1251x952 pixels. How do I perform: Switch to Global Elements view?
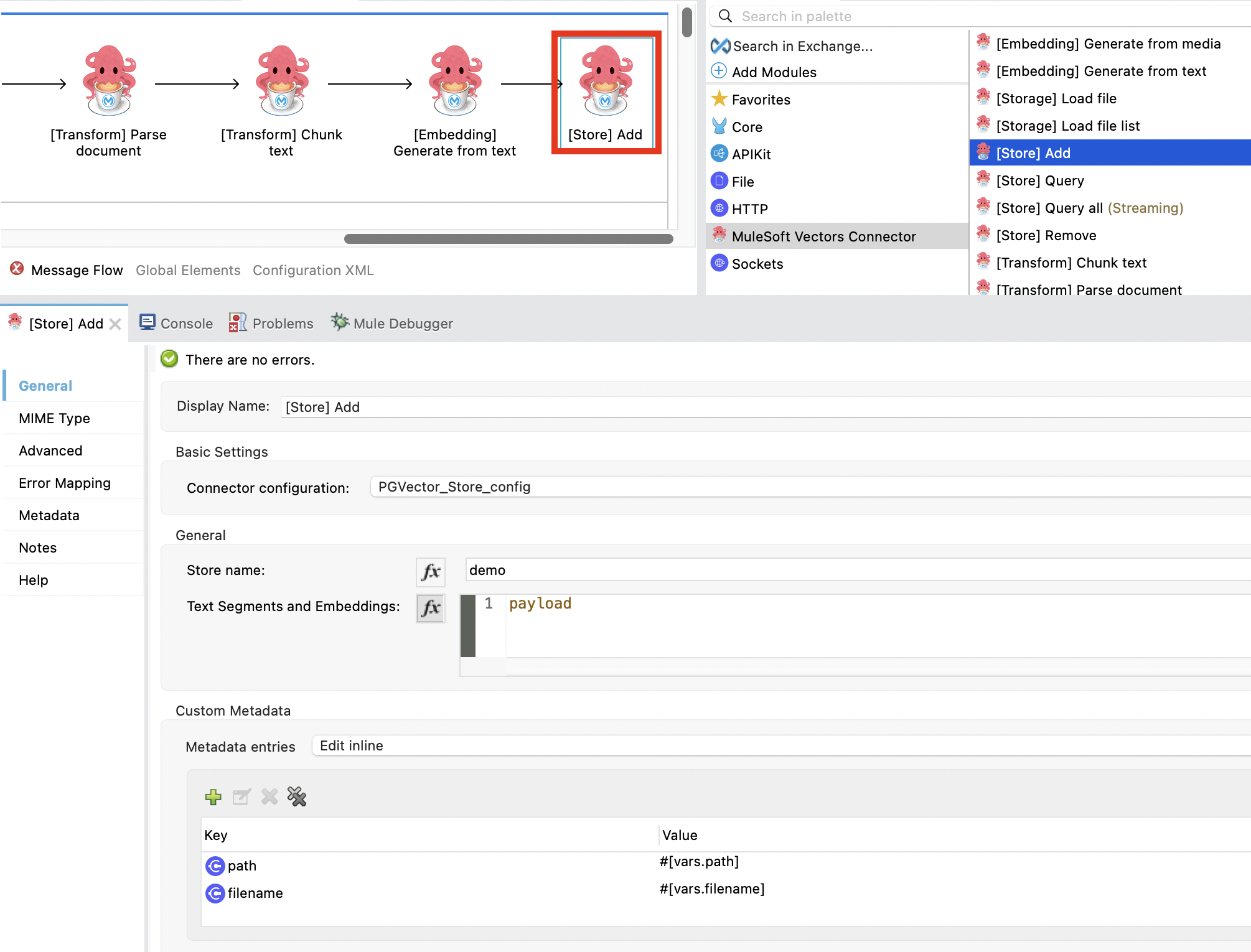[x=188, y=270]
